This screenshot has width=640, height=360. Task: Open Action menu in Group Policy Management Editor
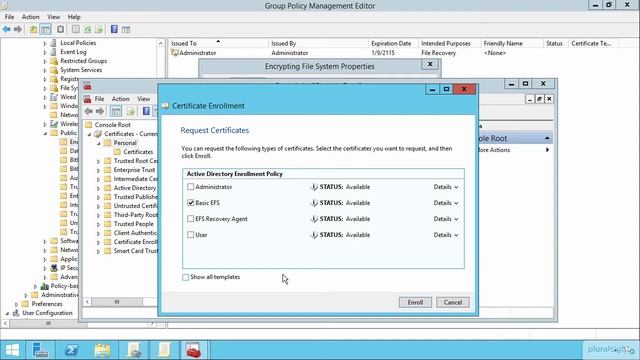tap(31, 17)
